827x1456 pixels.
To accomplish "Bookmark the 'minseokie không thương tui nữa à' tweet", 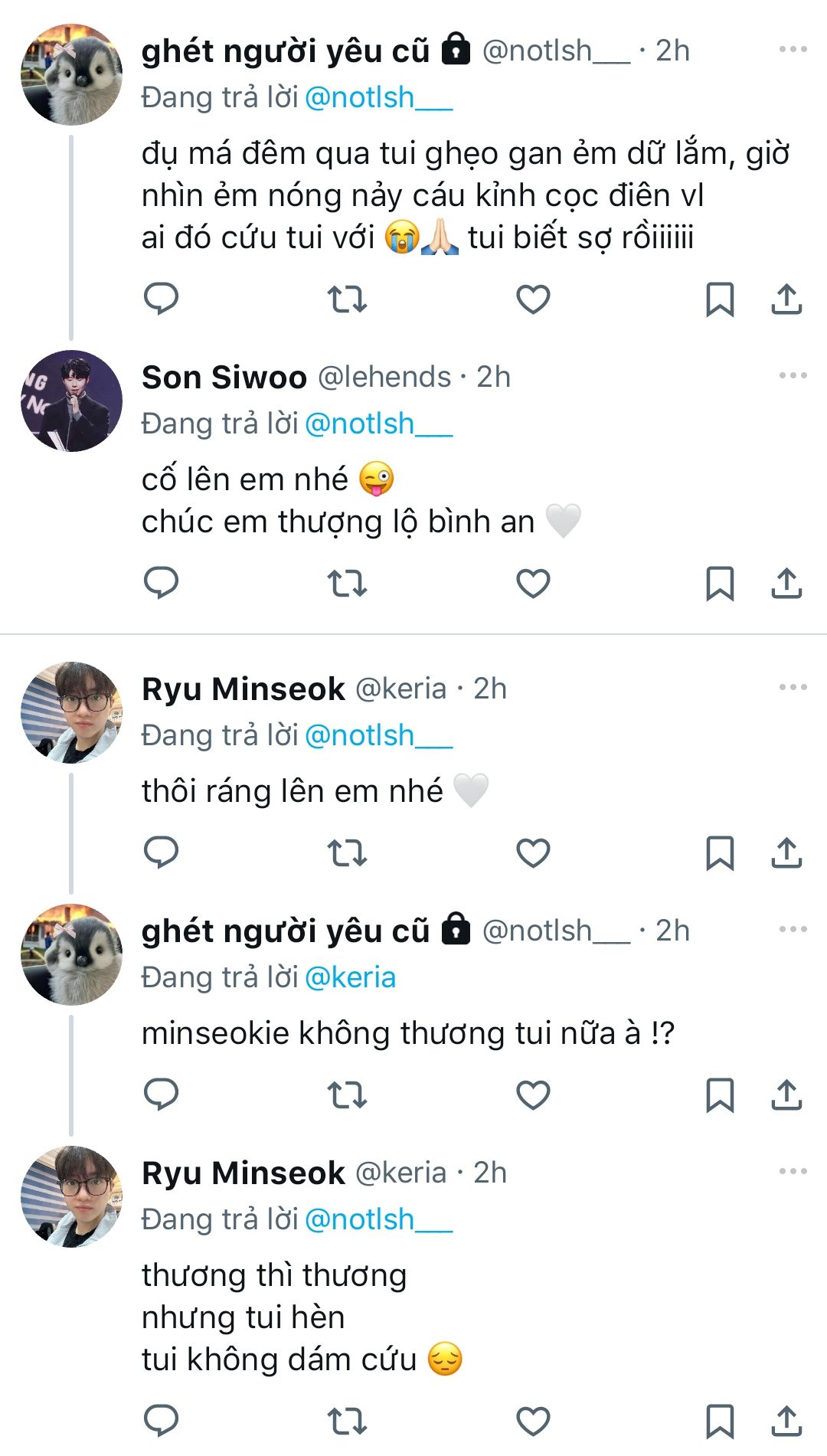I will coord(719,1094).
